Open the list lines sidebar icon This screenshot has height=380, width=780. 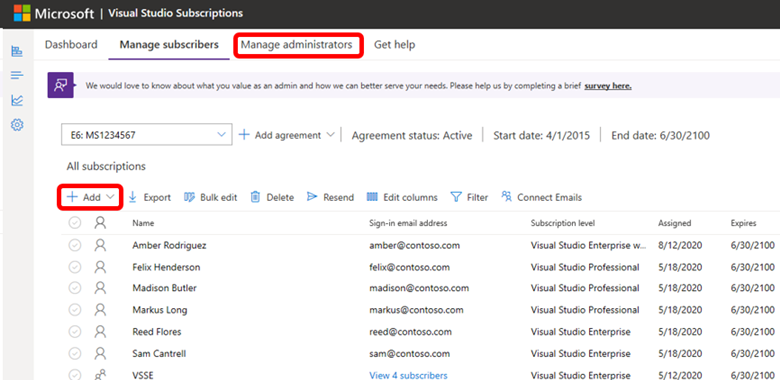pos(17,76)
